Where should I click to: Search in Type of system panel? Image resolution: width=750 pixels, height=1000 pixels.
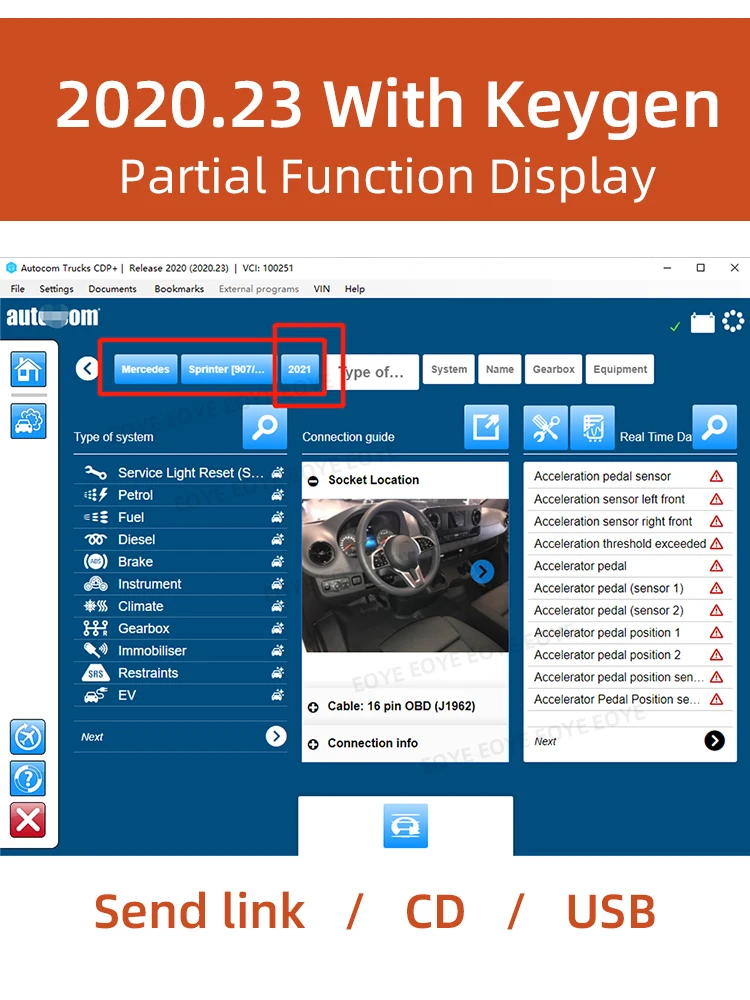(265, 427)
